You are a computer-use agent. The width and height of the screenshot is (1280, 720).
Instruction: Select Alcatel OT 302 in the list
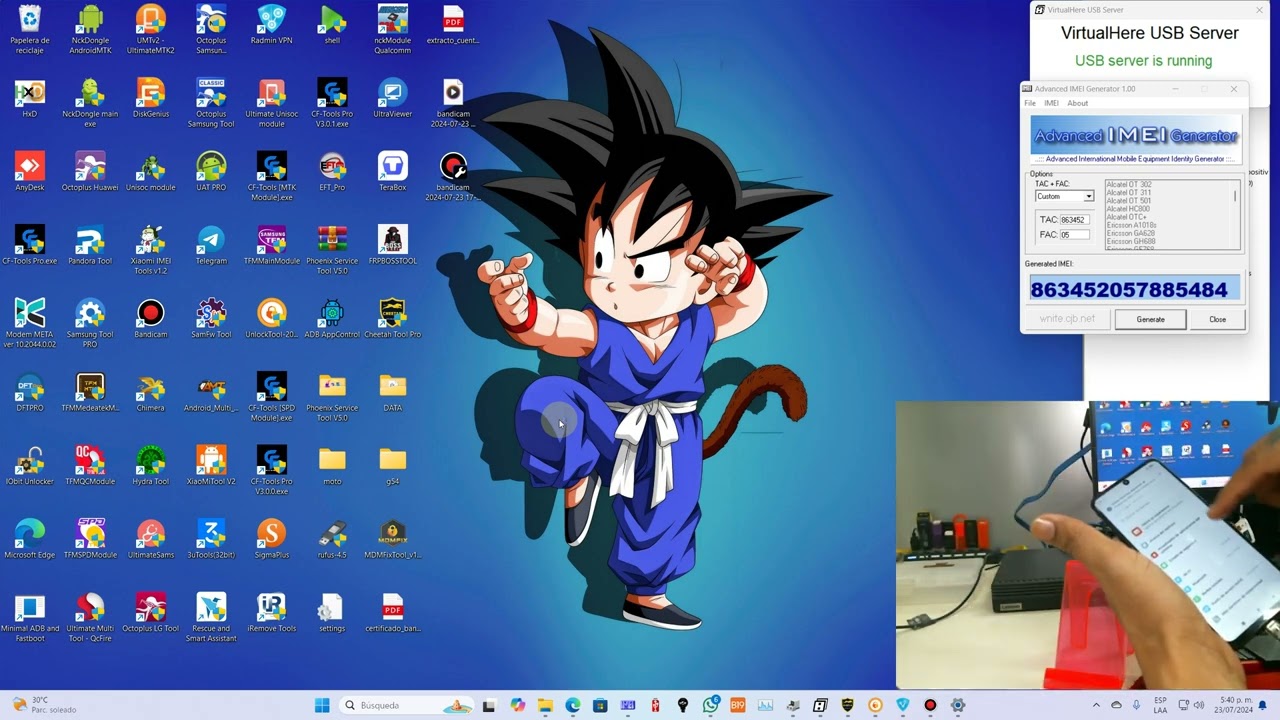pyautogui.click(x=1128, y=185)
